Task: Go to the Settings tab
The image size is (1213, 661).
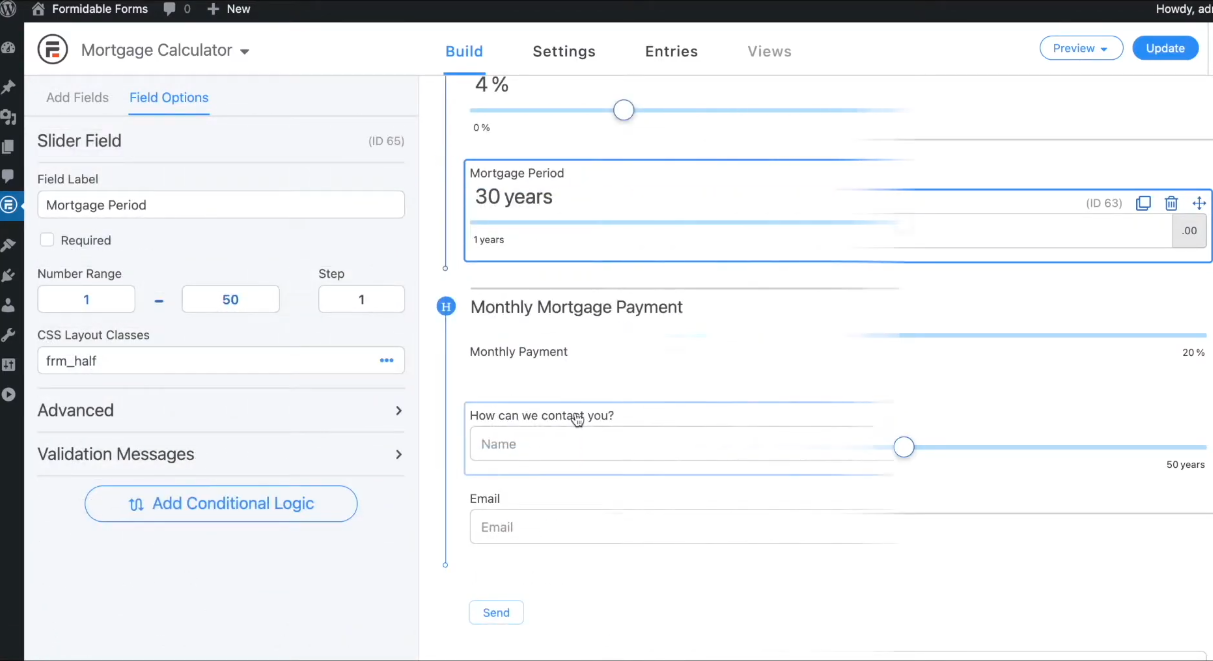Action: tap(564, 51)
